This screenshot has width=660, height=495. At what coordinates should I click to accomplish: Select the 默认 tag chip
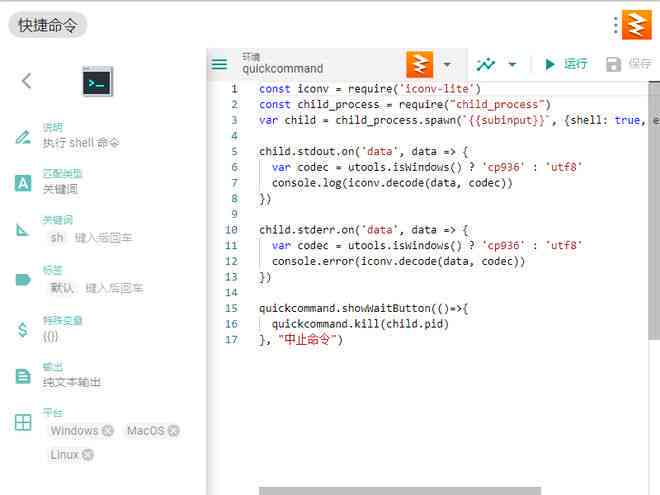62,288
